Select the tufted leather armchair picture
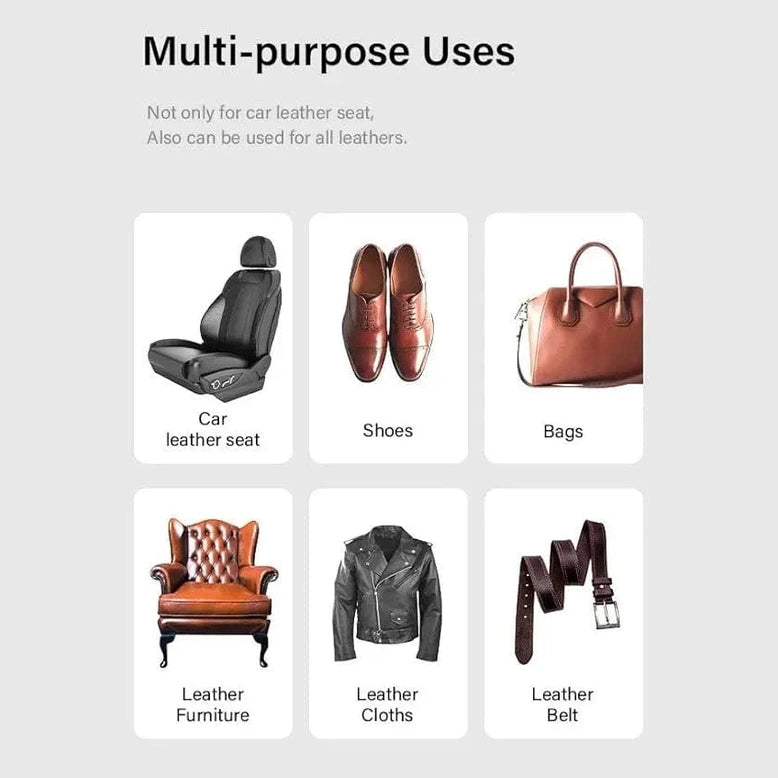Image resolution: width=778 pixels, height=778 pixels. click(x=214, y=592)
